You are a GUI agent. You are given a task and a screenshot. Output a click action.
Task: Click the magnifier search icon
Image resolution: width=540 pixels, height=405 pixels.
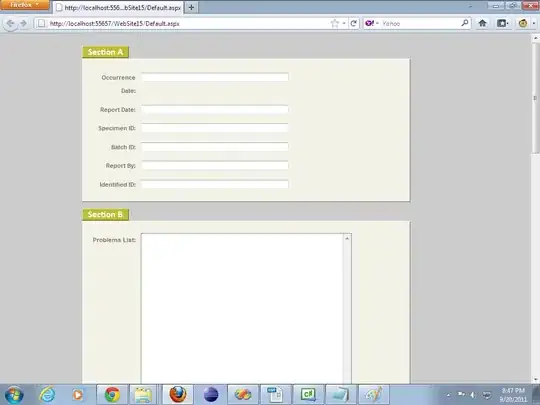tap(465, 23)
